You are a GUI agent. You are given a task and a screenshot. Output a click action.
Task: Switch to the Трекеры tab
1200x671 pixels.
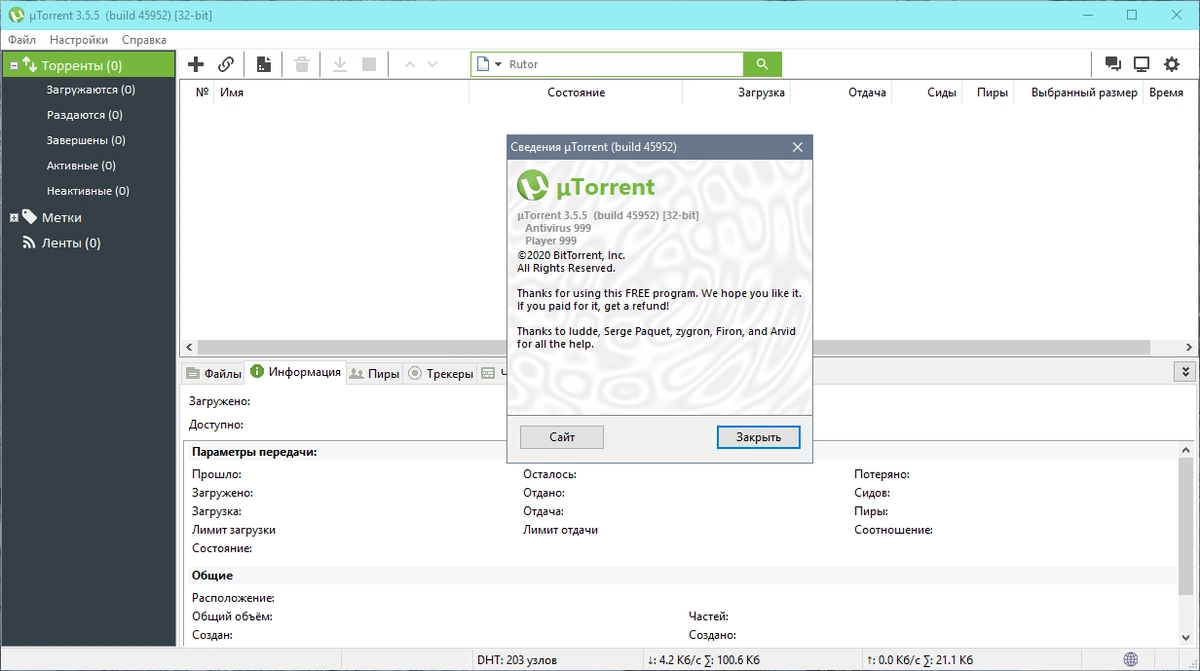440,373
